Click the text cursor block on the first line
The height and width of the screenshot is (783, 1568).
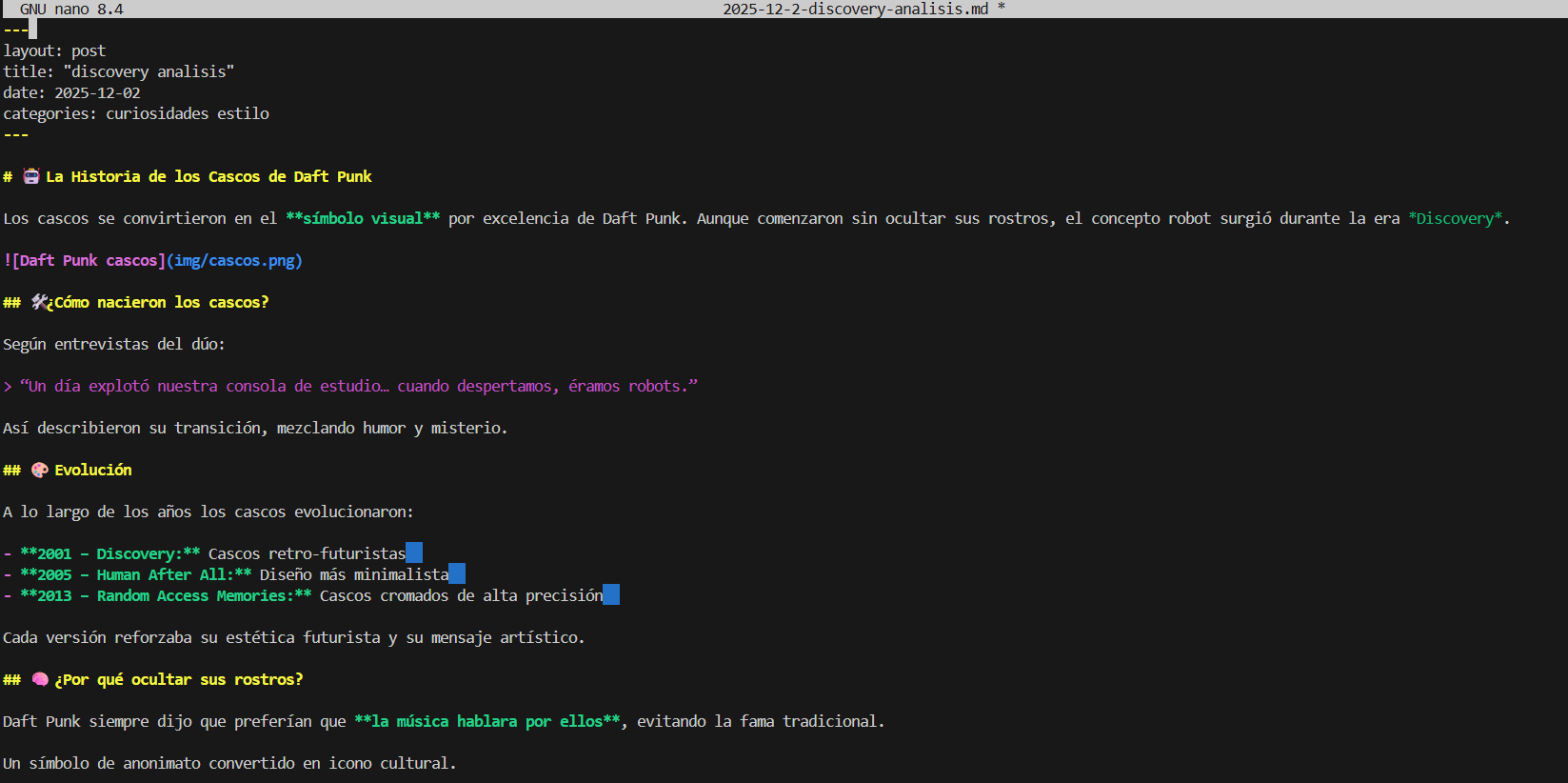pyautogui.click(x=32, y=30)
